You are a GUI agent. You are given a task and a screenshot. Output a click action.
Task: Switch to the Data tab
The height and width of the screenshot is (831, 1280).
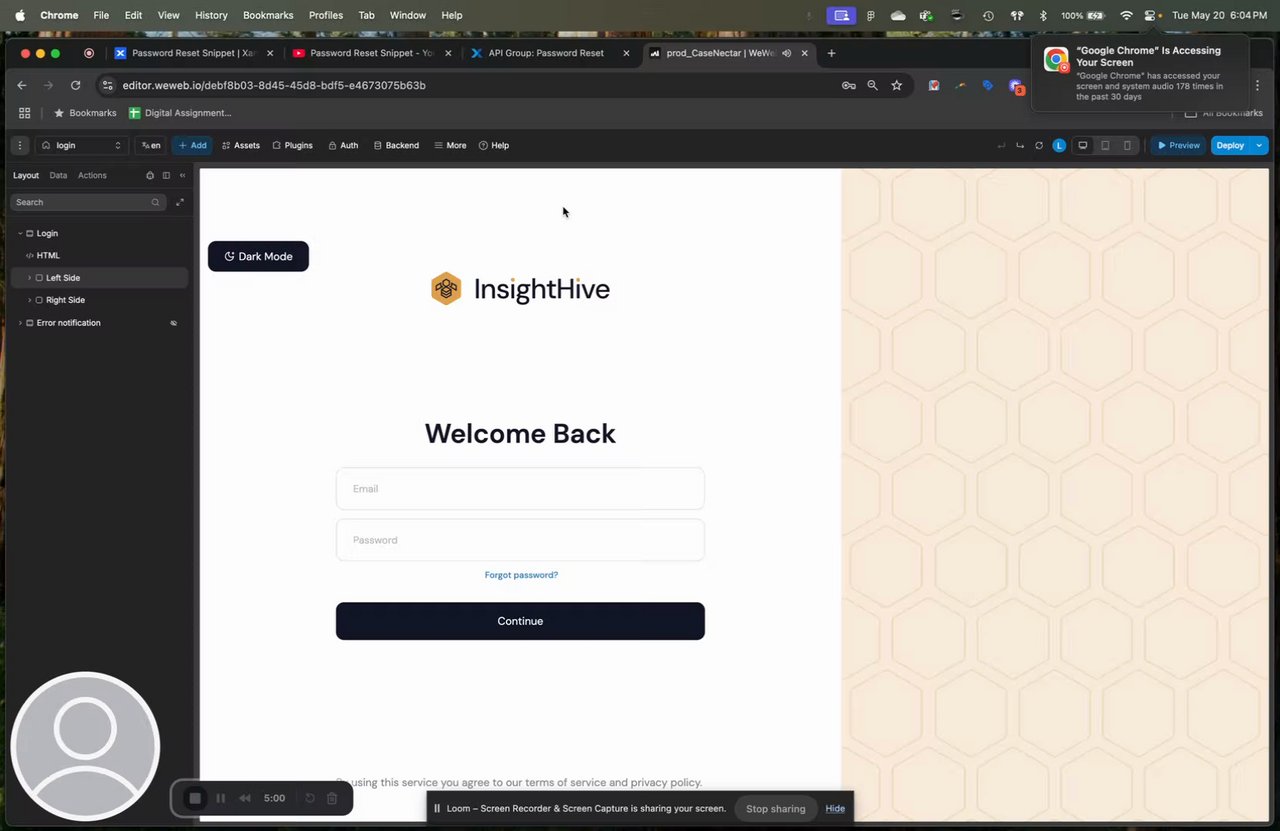click(x=58, y=175)
